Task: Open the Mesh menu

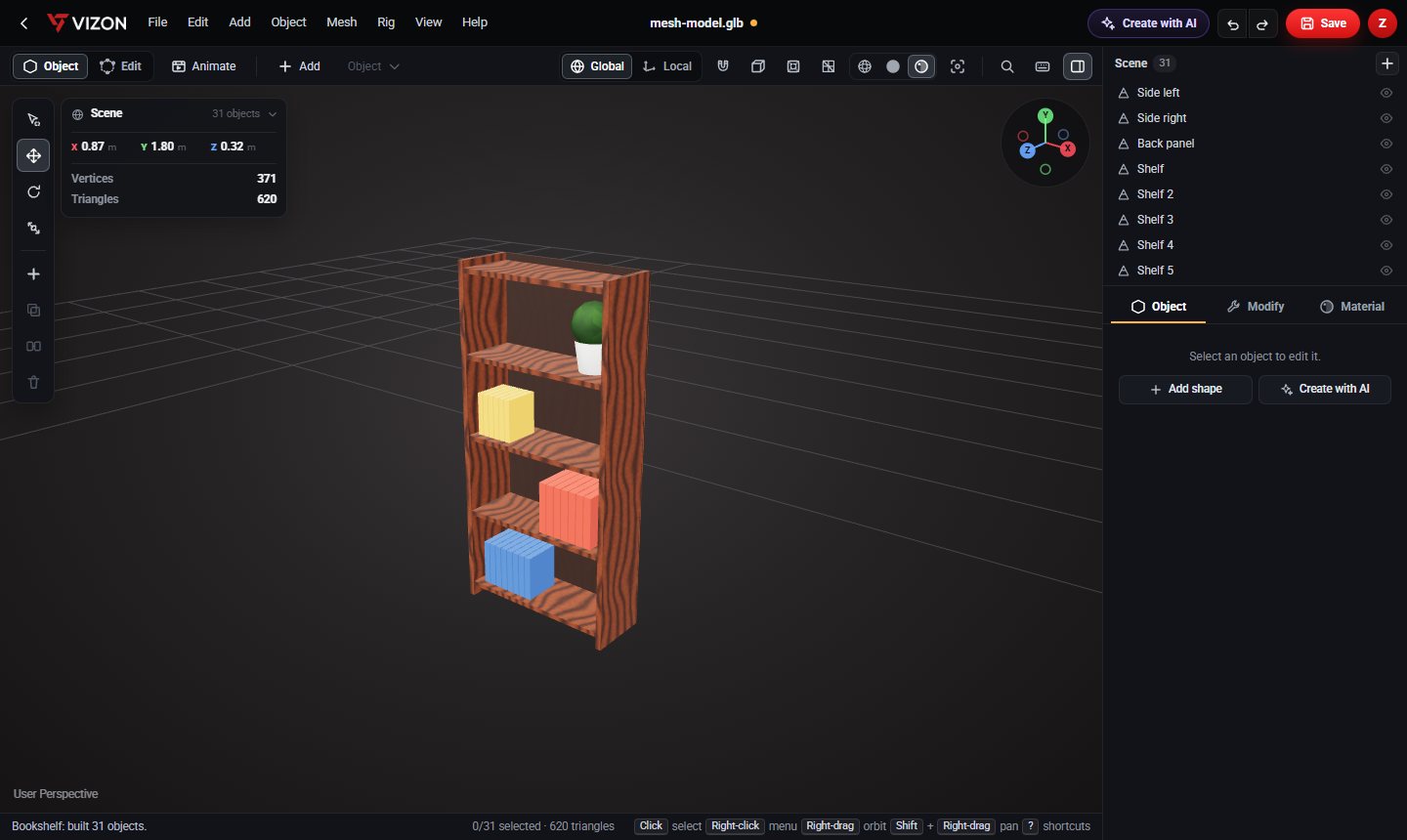Action: [342, 22]
